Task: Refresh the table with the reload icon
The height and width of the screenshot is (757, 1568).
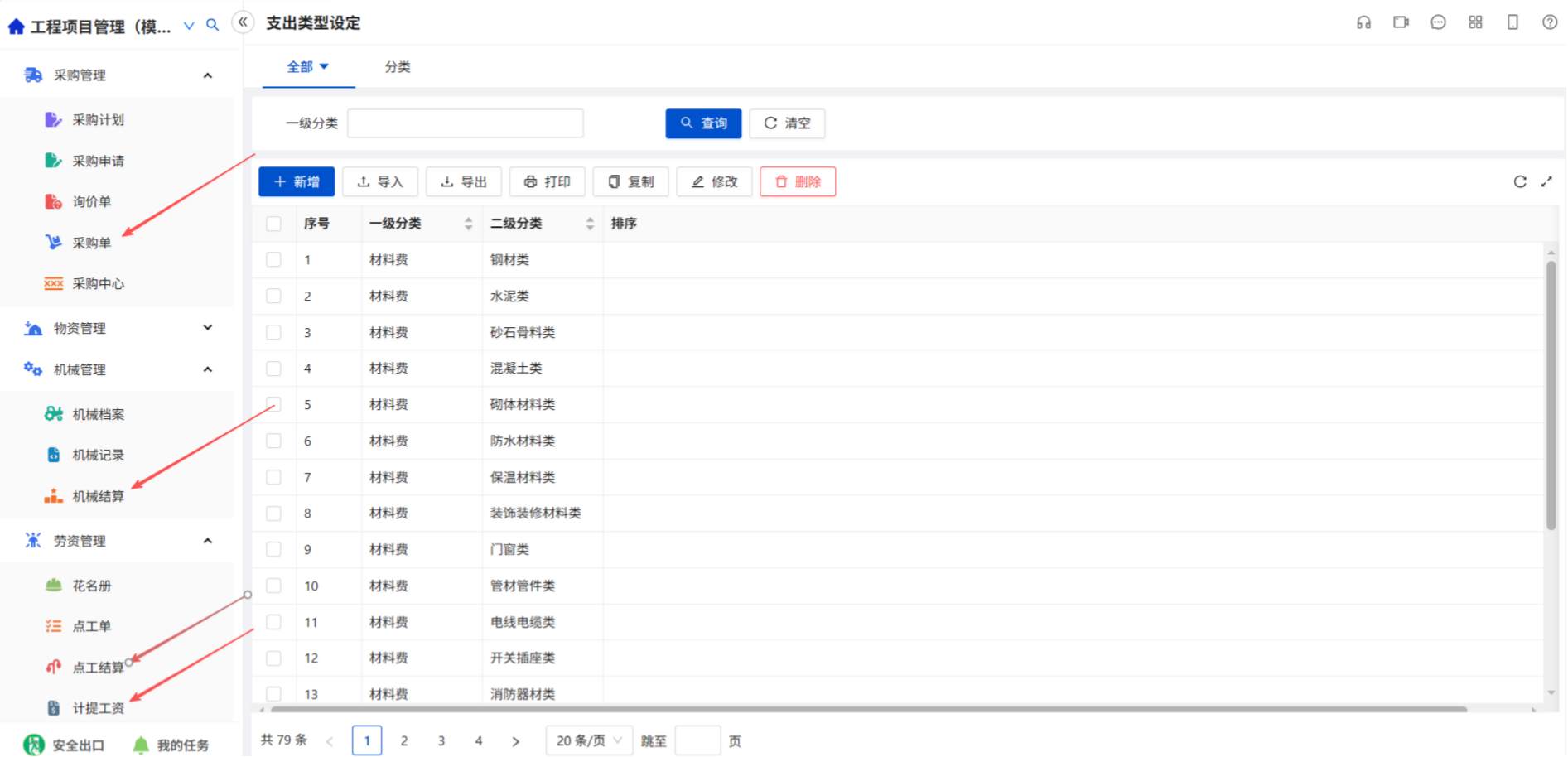Action: [x=1520, y=181]
